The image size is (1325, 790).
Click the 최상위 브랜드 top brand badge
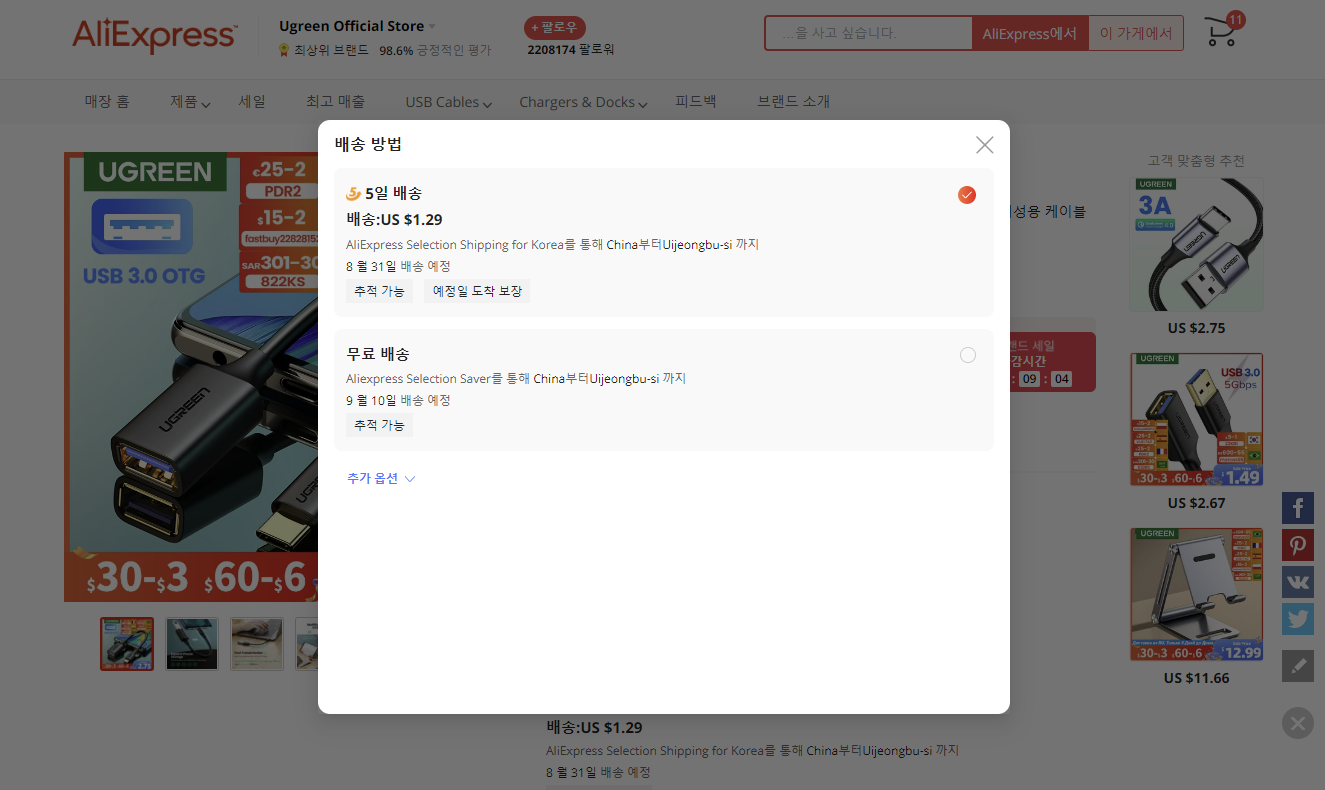tap(323, 50)
